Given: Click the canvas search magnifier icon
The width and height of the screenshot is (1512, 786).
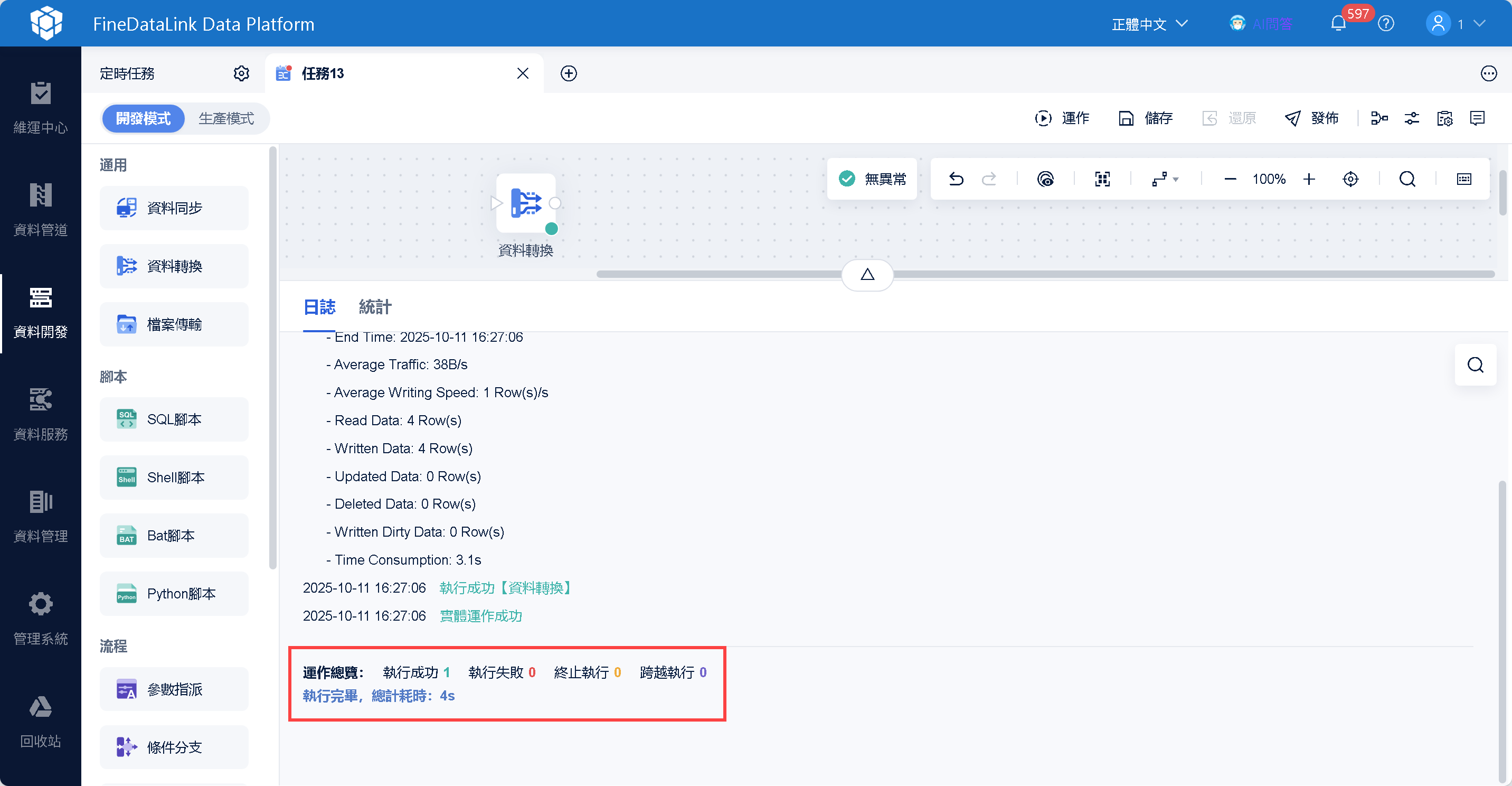Looking at the screenshot, I should (1407, 179).
